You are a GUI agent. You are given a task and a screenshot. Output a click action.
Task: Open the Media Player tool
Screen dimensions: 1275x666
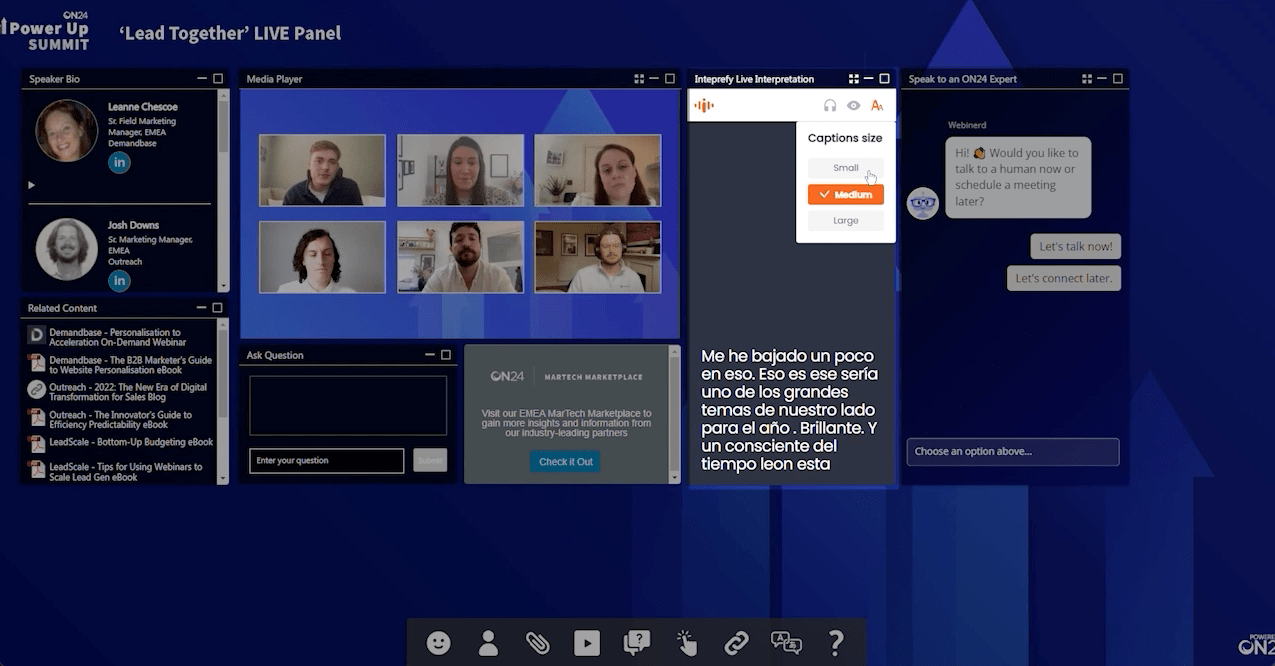[587, 643]
